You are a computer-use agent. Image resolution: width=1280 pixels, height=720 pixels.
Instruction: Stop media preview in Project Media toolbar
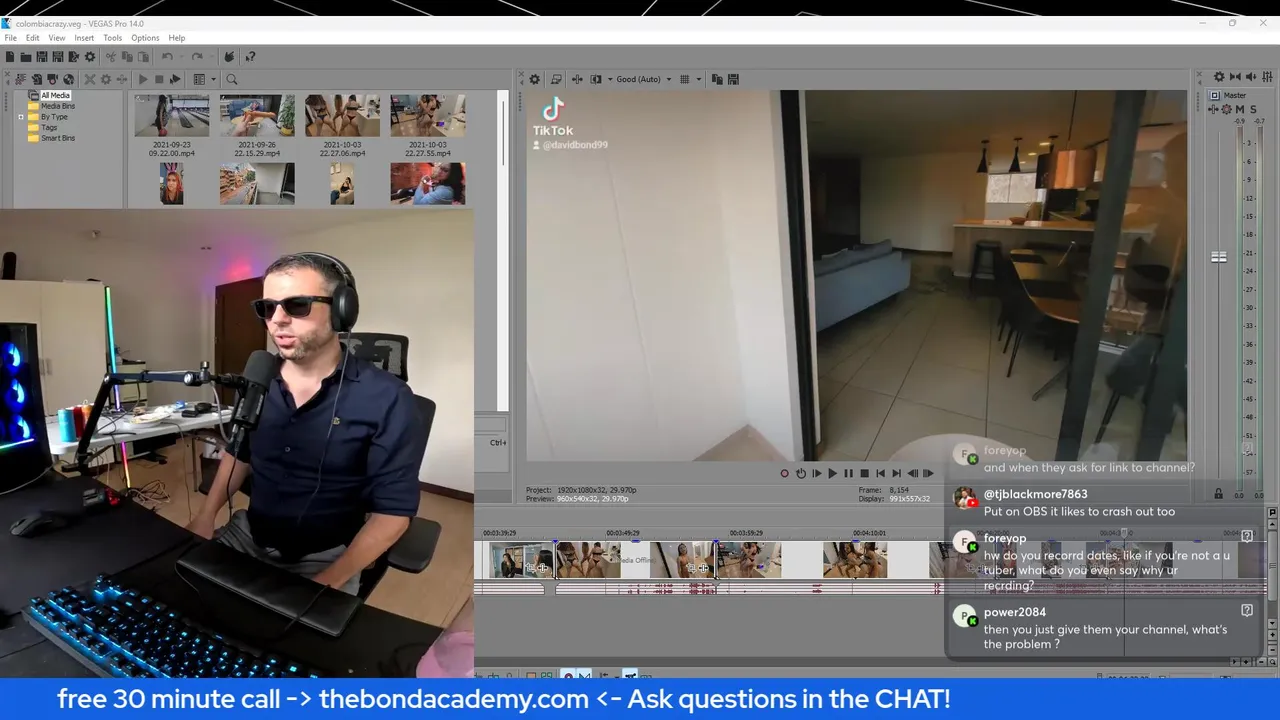pyautogui.click(x=159, y=79)
